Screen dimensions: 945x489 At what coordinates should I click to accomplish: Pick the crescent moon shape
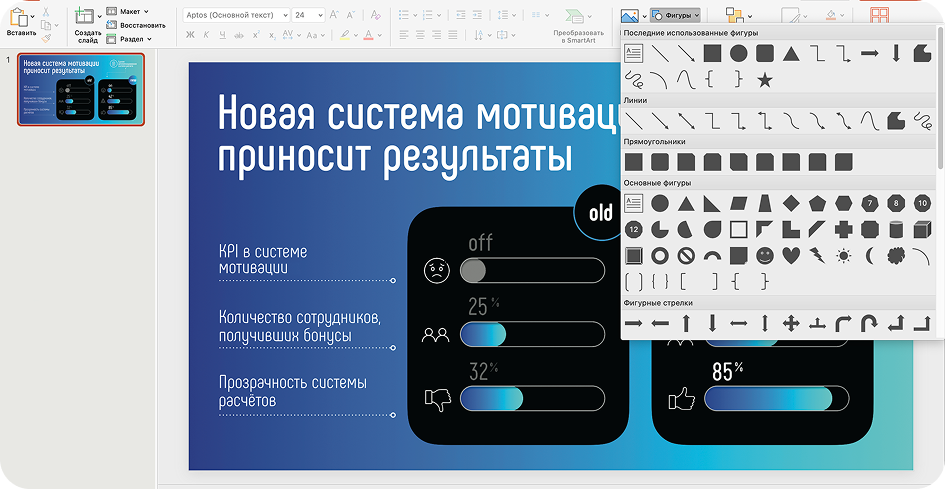pos(869,255)
